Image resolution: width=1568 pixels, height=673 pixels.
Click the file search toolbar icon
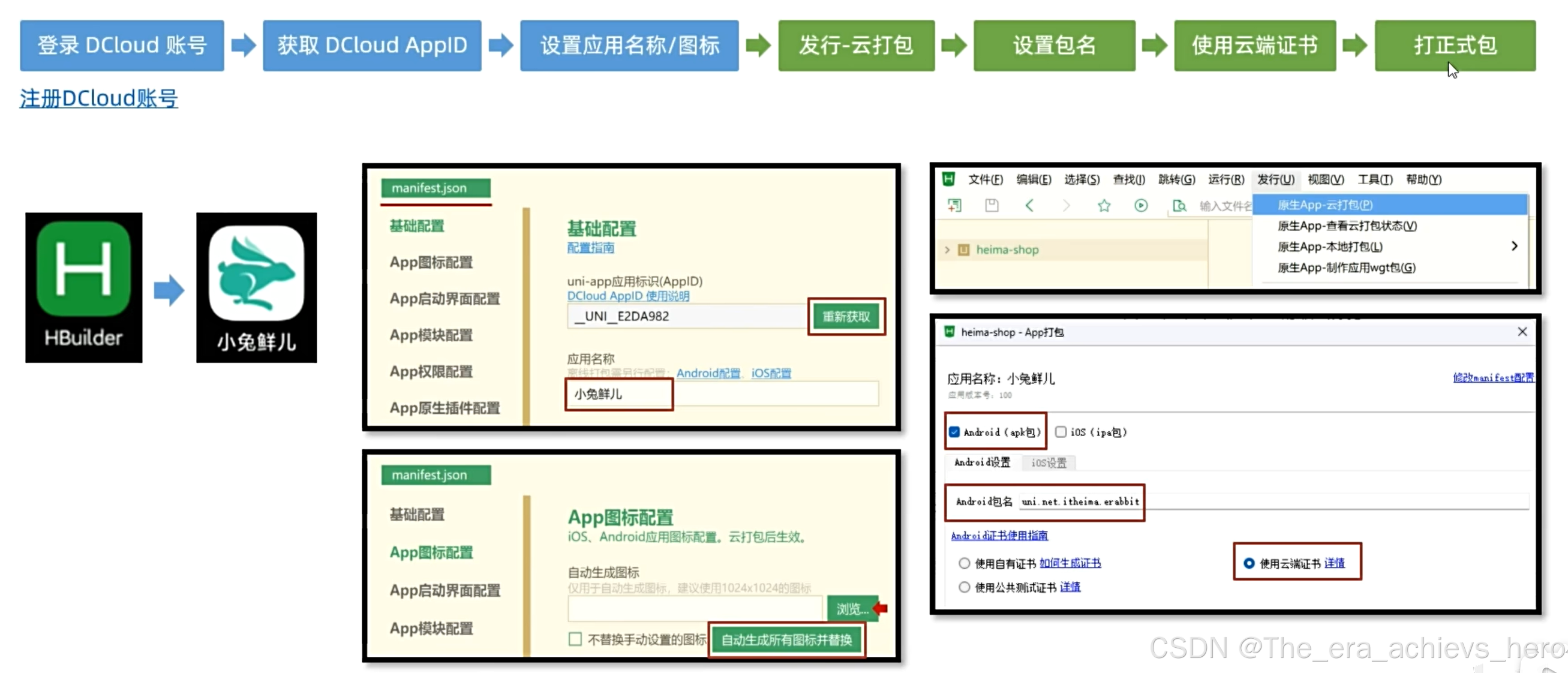point(1179,206)
